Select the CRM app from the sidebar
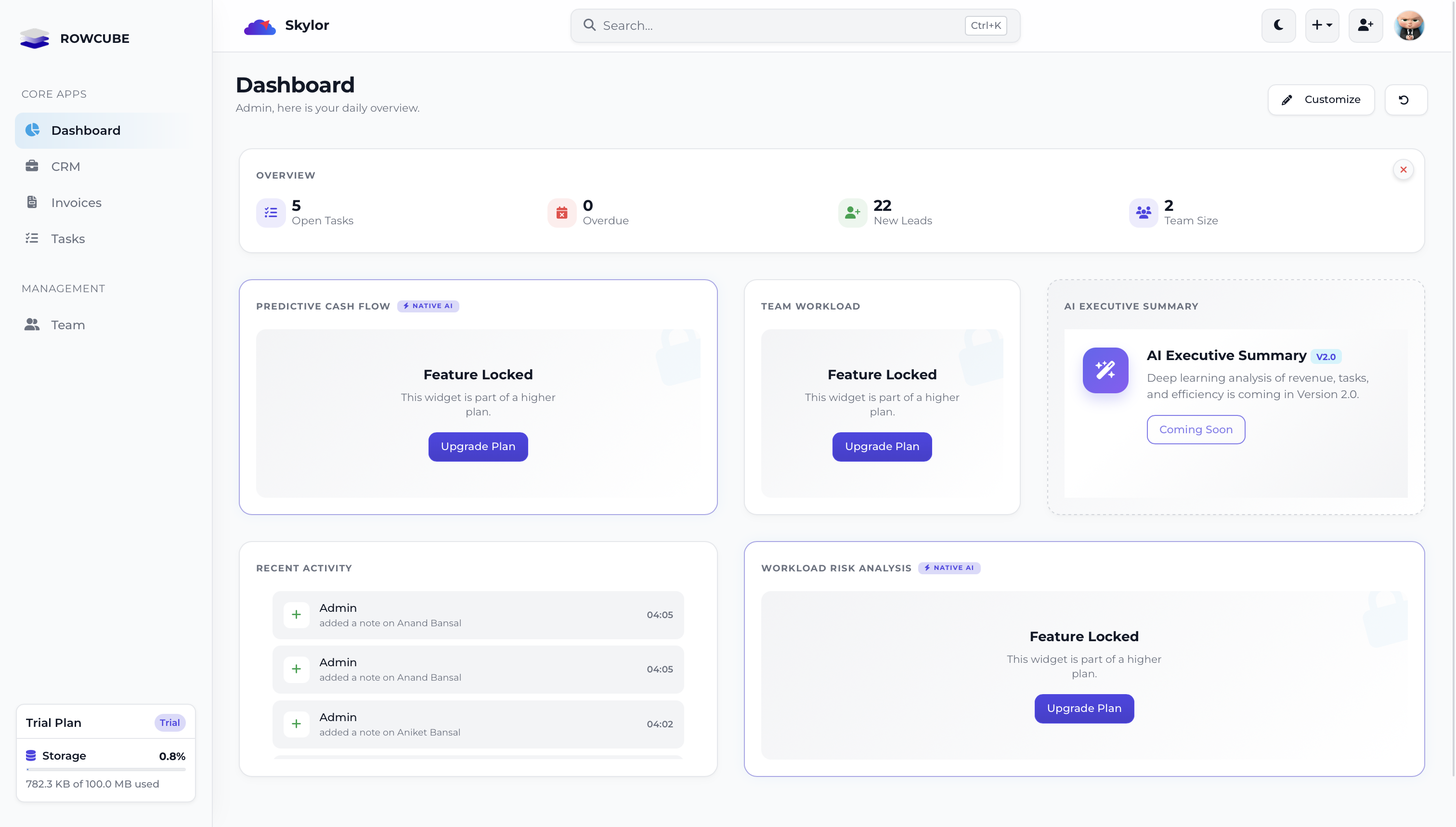1456x827 pixels. point(66,166)
